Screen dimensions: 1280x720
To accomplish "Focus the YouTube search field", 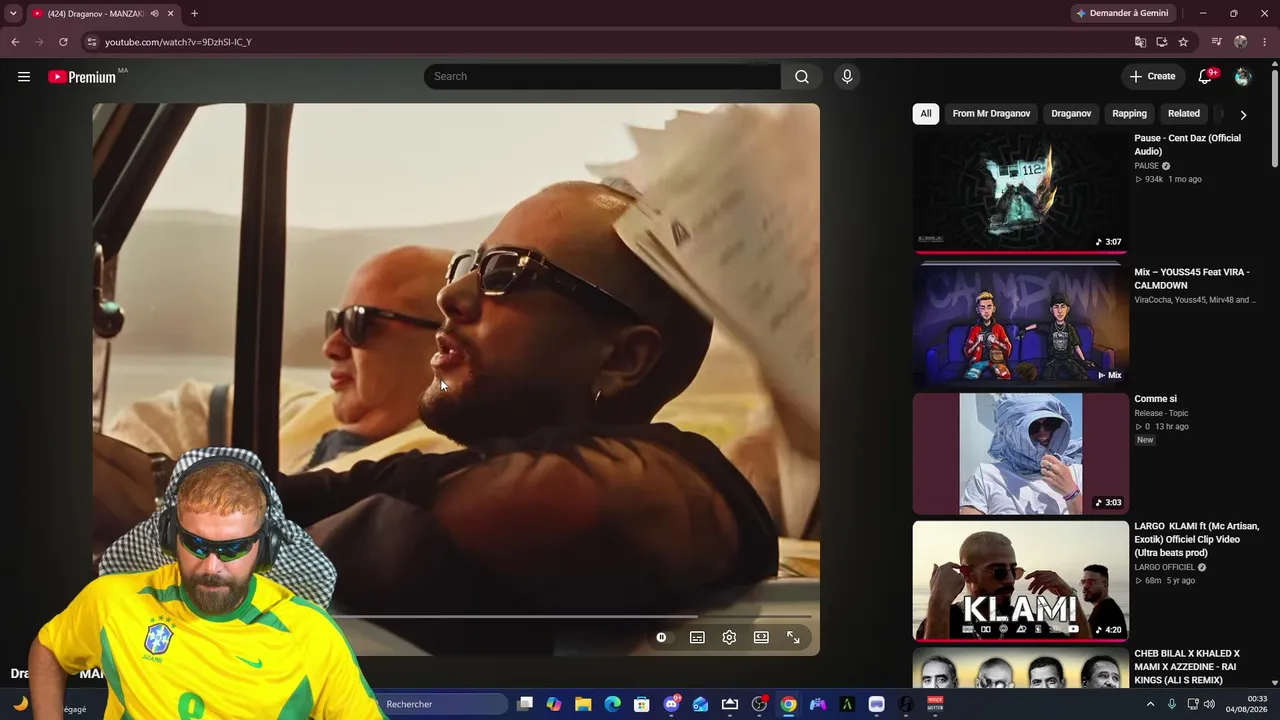I will coord(603,77).
